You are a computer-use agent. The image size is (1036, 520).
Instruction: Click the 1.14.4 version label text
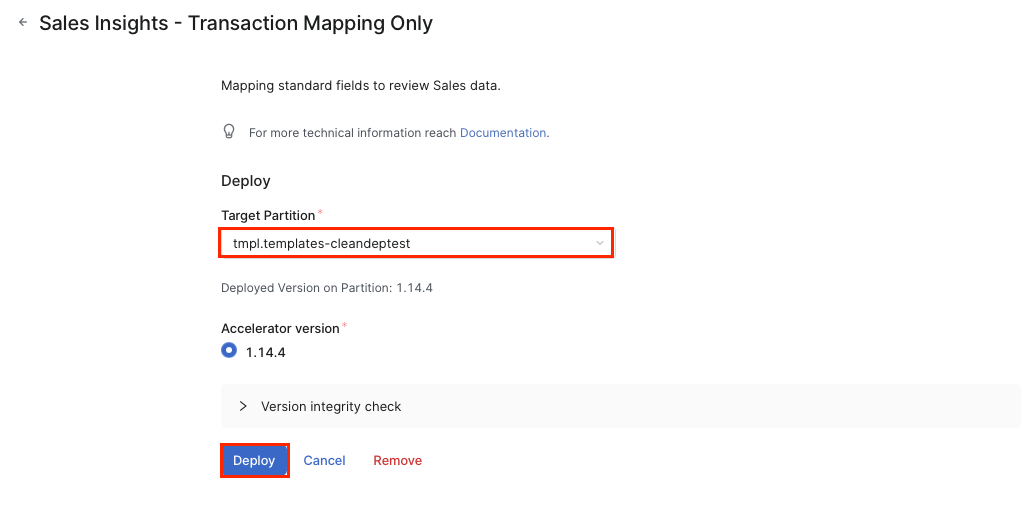pyautogui.click(x=266, y=353)
